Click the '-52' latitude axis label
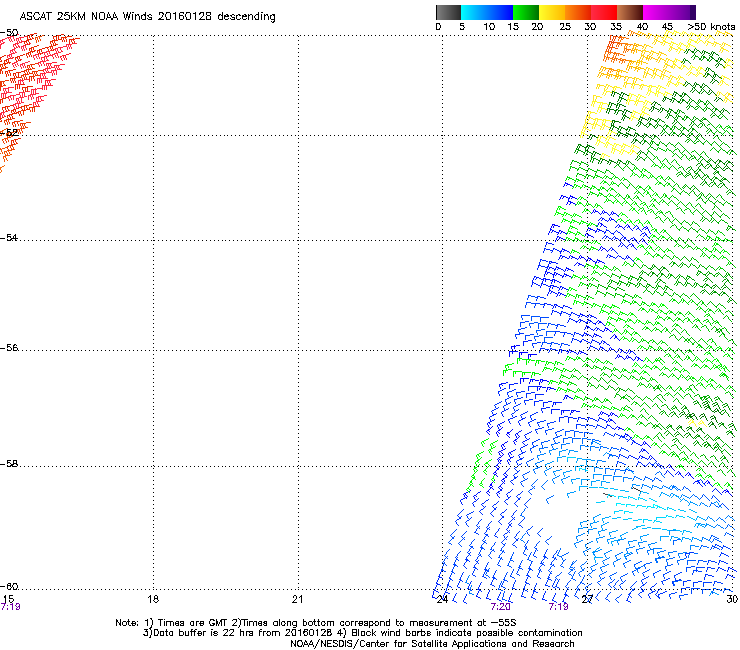740x650 pixels. pyautogui.click(x=9, y=133)
